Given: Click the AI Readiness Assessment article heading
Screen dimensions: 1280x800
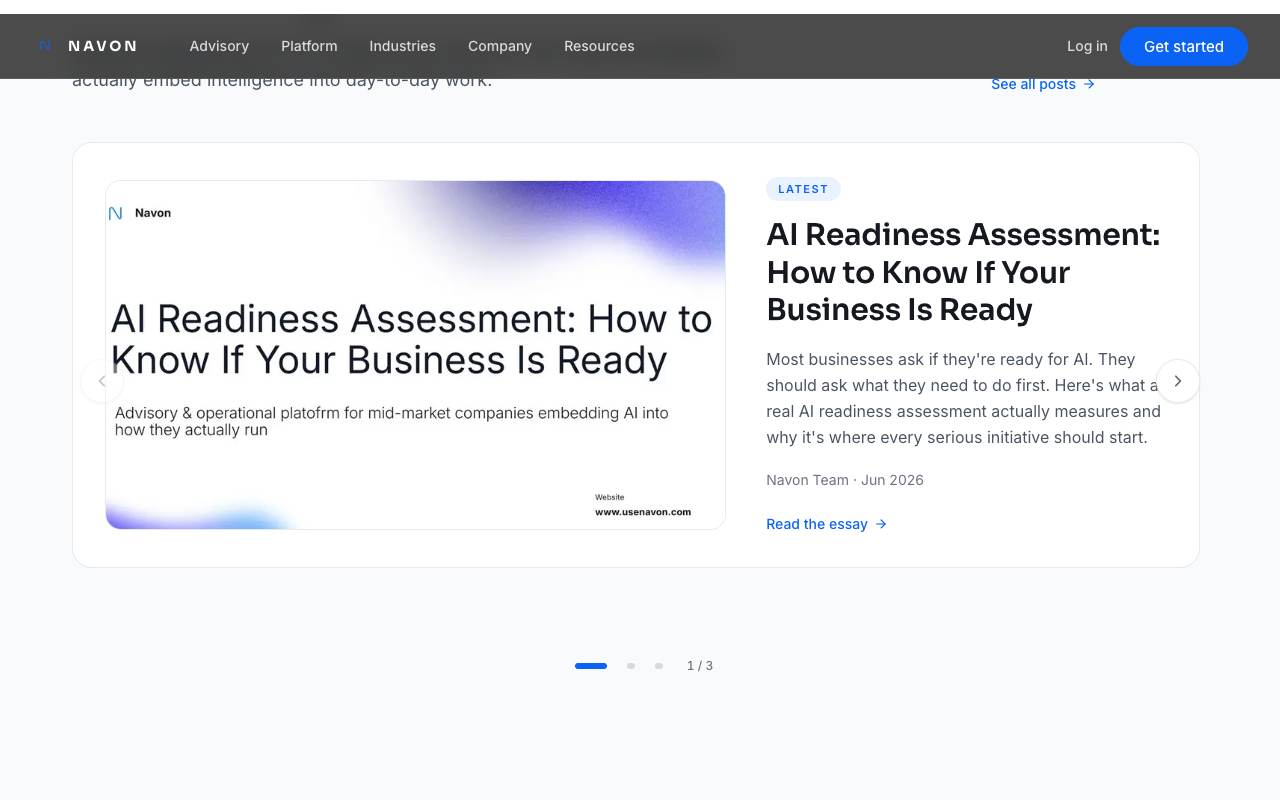Looking at the screenshot, I should [x=963, y=272].
